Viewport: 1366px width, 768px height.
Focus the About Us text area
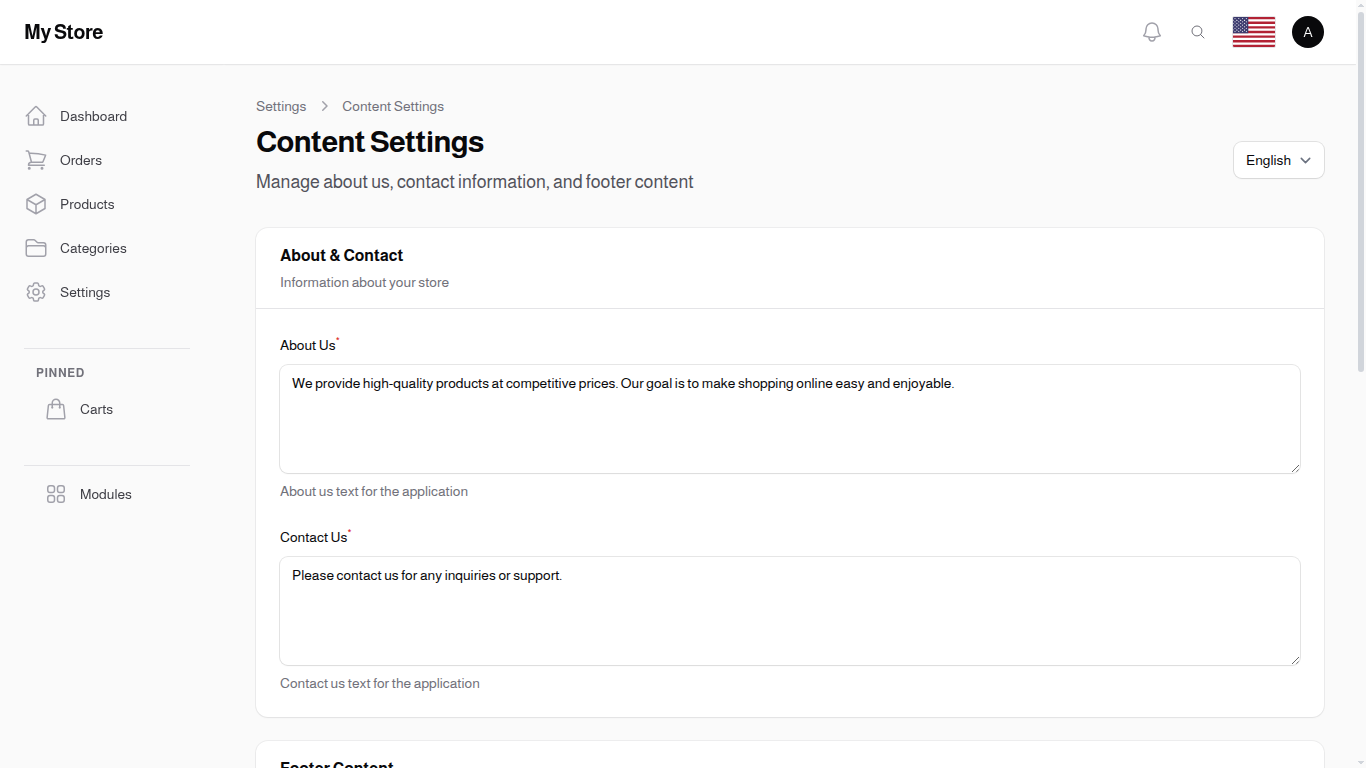pyautogui.click(x=790, y=418)
